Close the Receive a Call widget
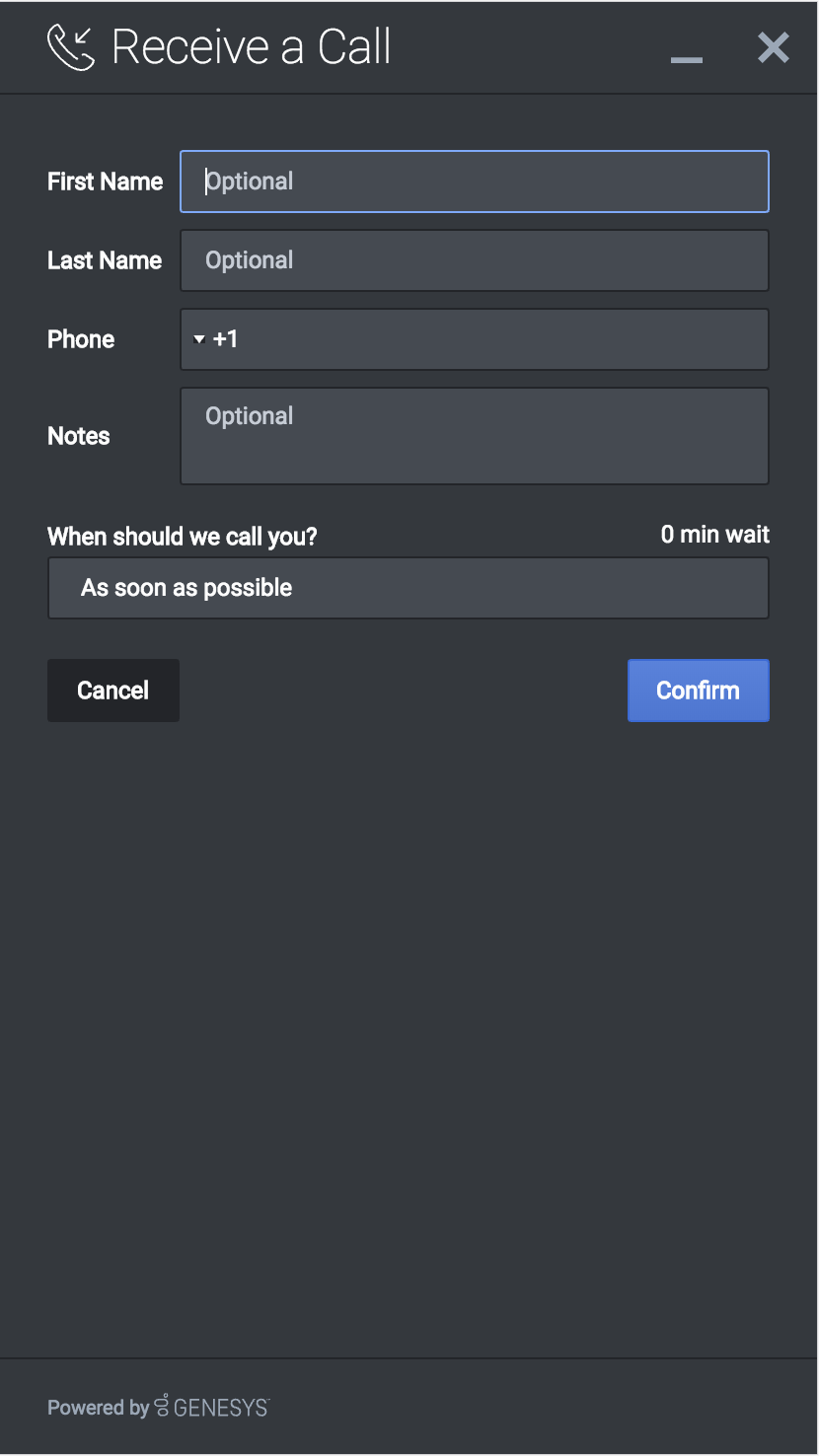The width and height of the screenshot is (819, 1456). tap(773, 47)
